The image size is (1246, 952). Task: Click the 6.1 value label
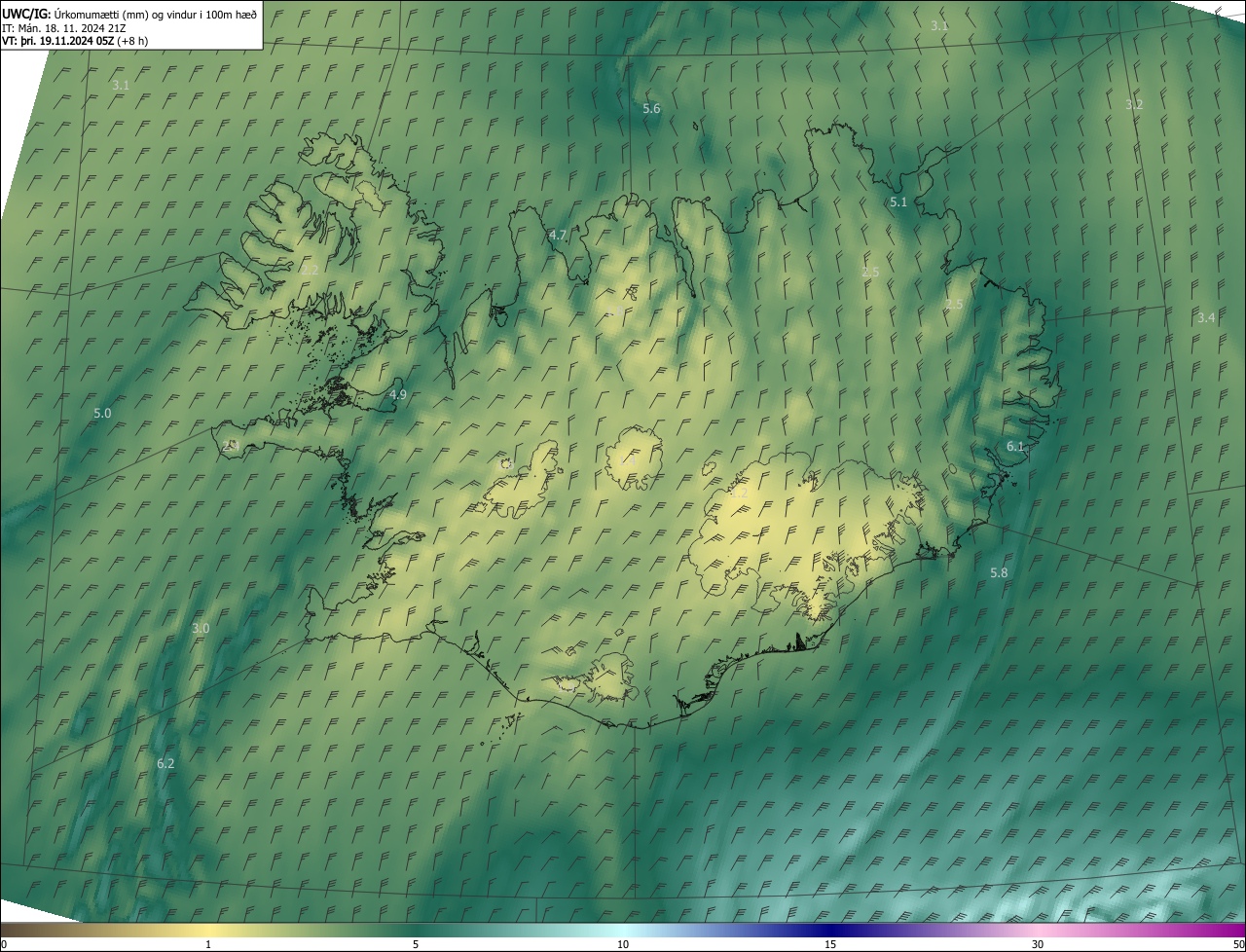[x=1015, y=447]
